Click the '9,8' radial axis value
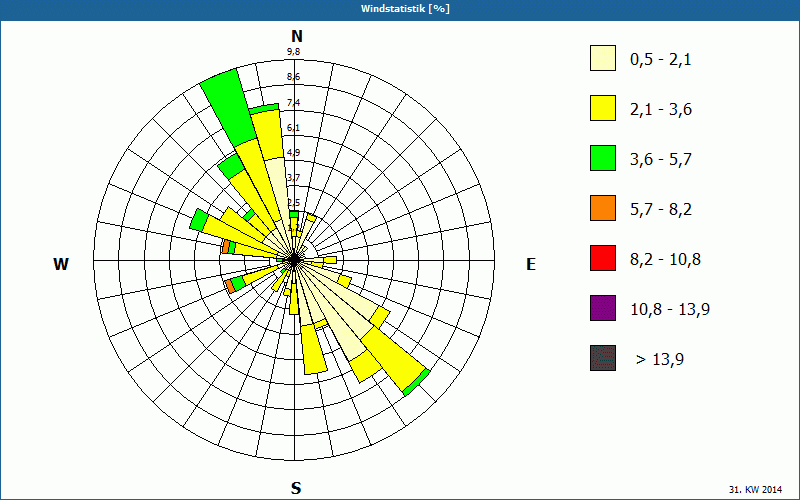 pyautogui.click(x=293, y=52)
